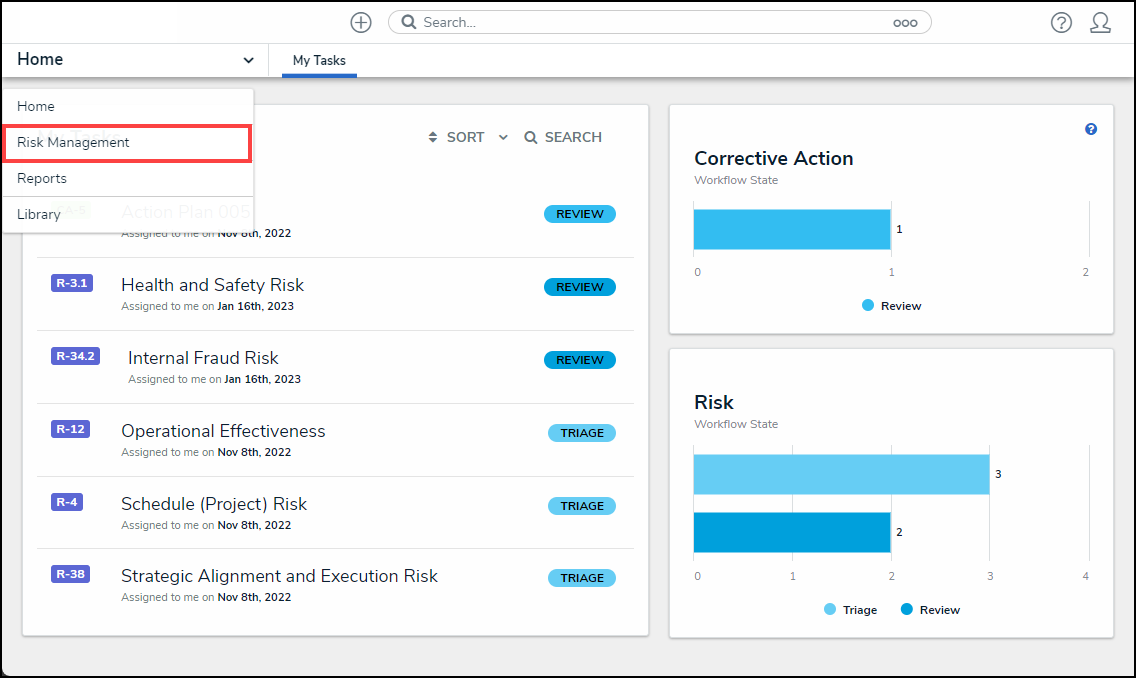Click the search bar ellipsis options icon
Image resolution: width=1136 pixels, height=678 pixels.
(x=905, y=22)
